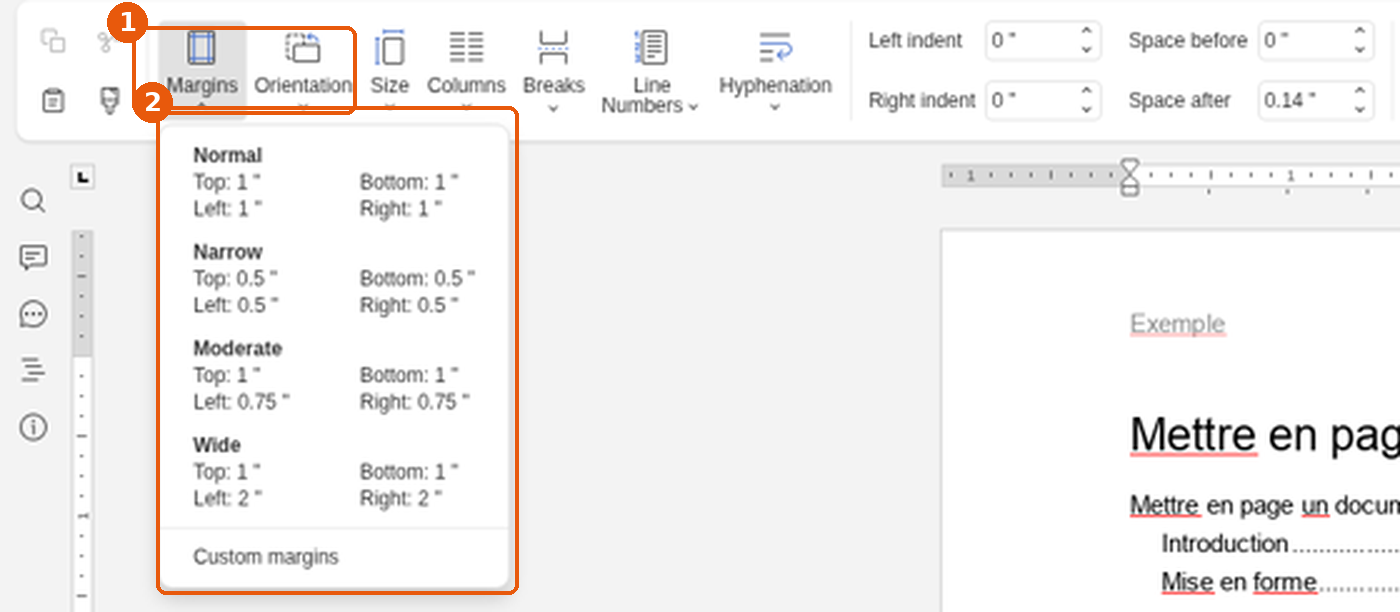Open the Columns layout menu

(x=466, y=68)
